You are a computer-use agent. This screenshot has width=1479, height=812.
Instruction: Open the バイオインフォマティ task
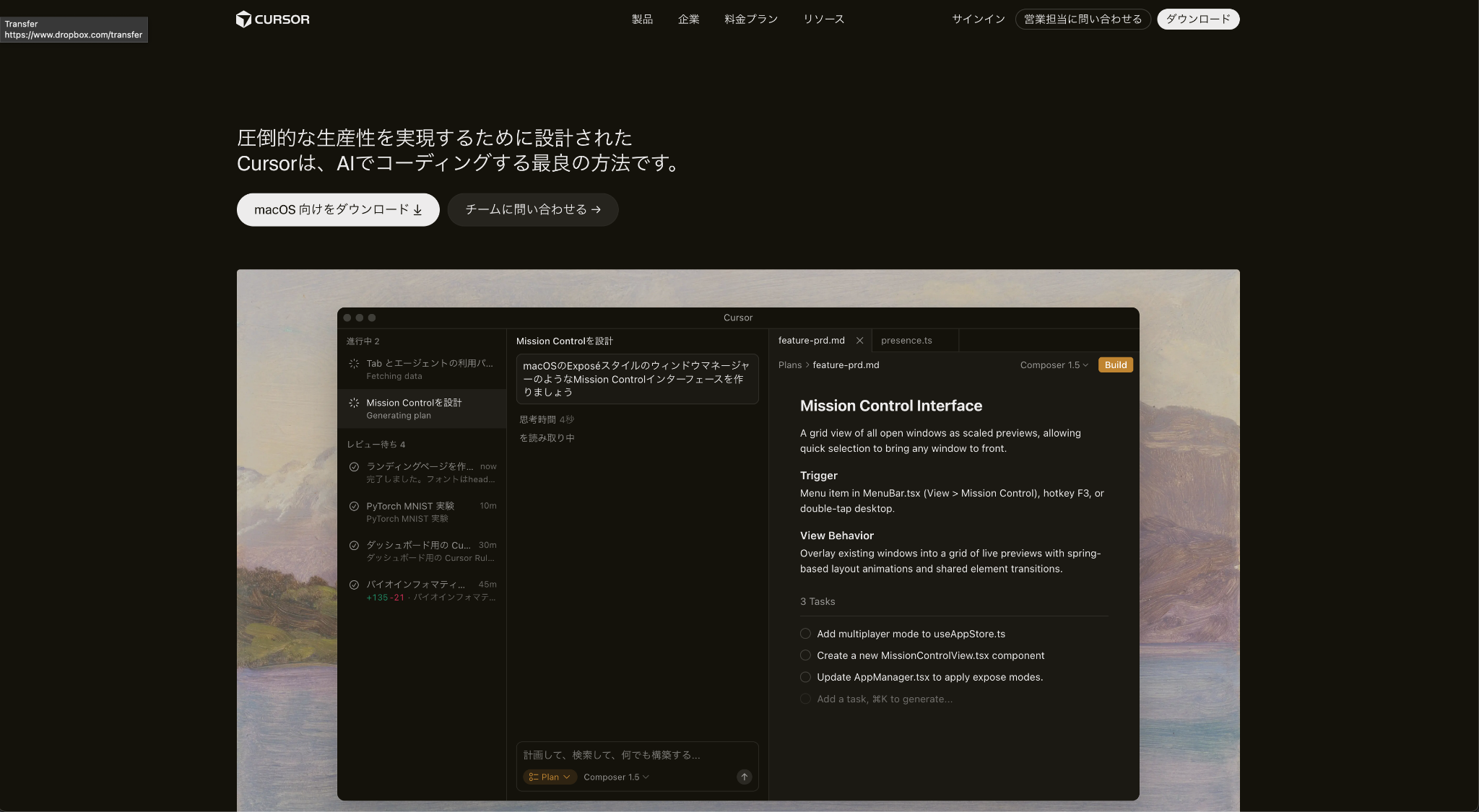coord(422,590)
